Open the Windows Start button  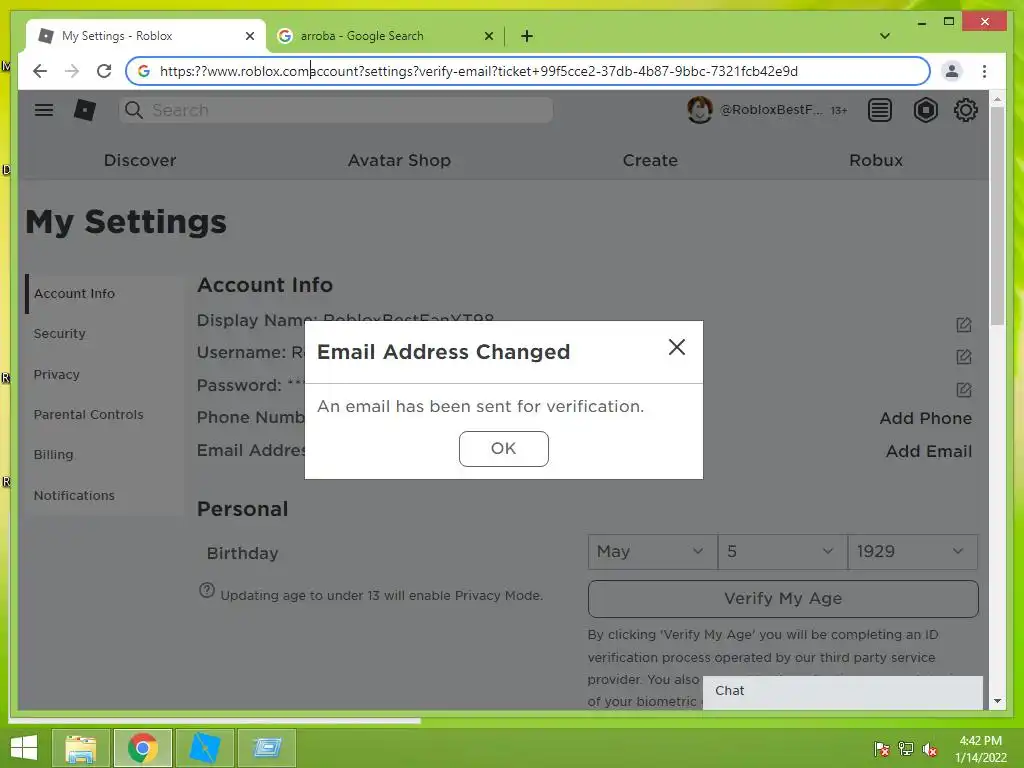tap(24, 748)
